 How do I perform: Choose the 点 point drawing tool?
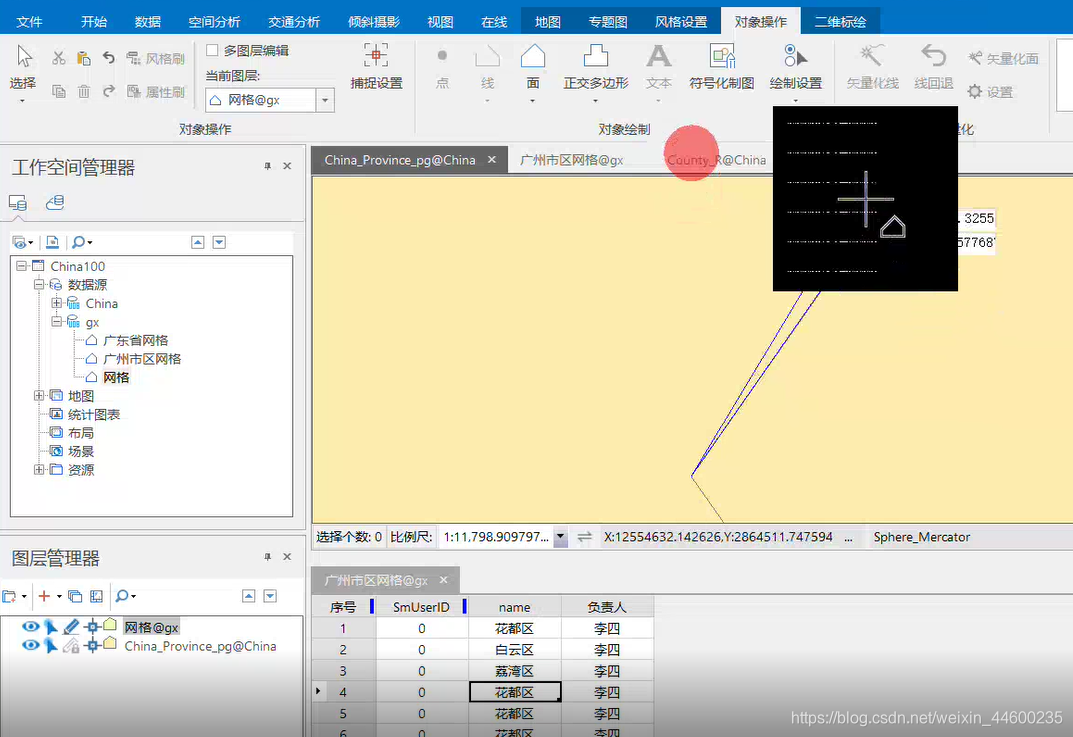coord(443,68)
